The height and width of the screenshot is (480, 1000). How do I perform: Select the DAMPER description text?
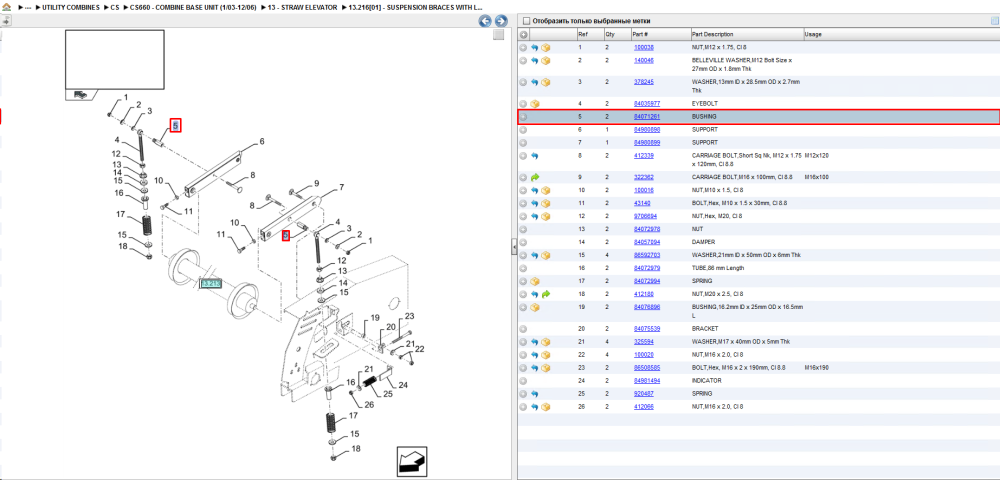click(x=703, y=242)
